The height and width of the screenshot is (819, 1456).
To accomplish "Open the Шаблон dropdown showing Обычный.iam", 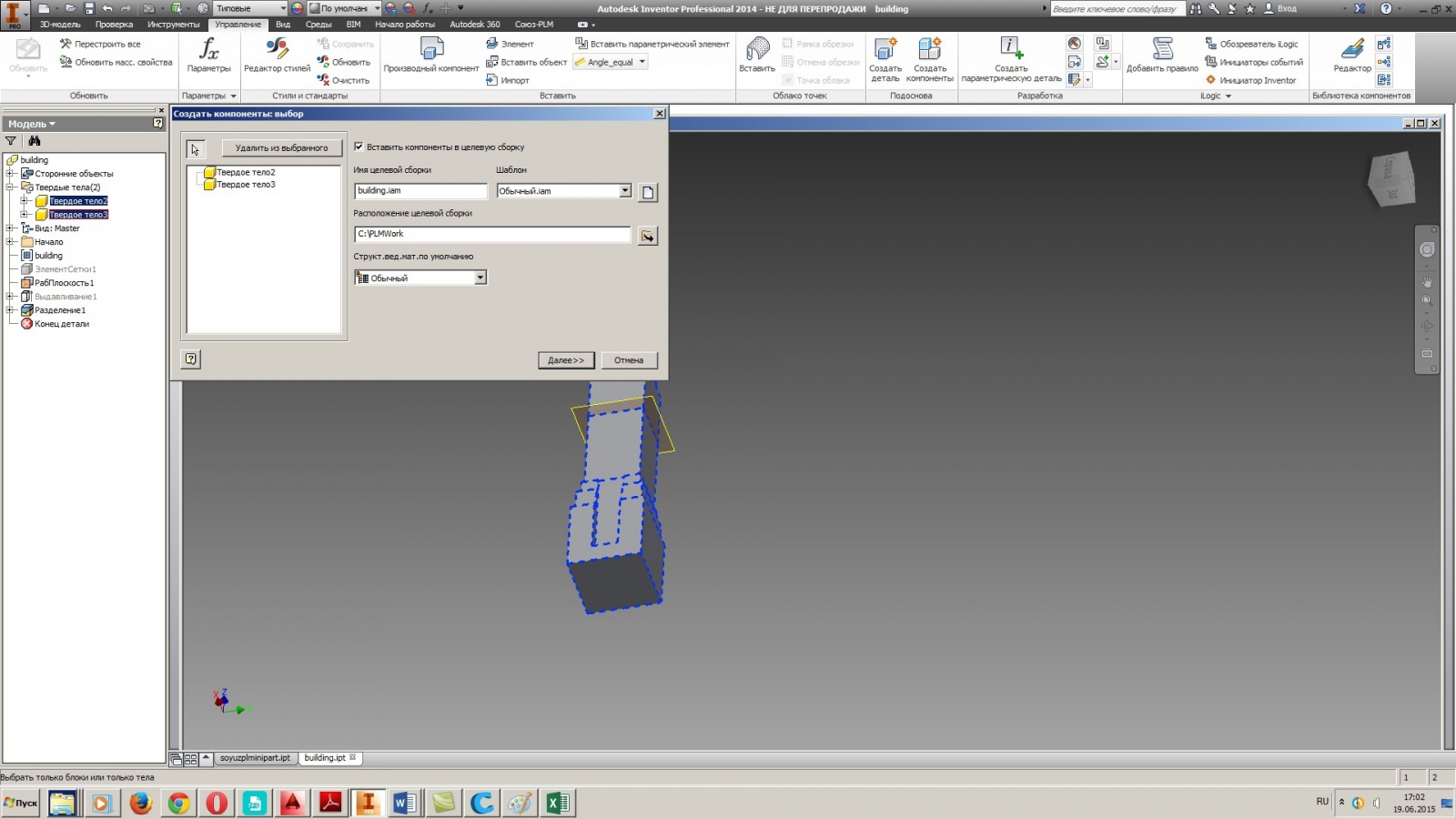I will [624, 191].
